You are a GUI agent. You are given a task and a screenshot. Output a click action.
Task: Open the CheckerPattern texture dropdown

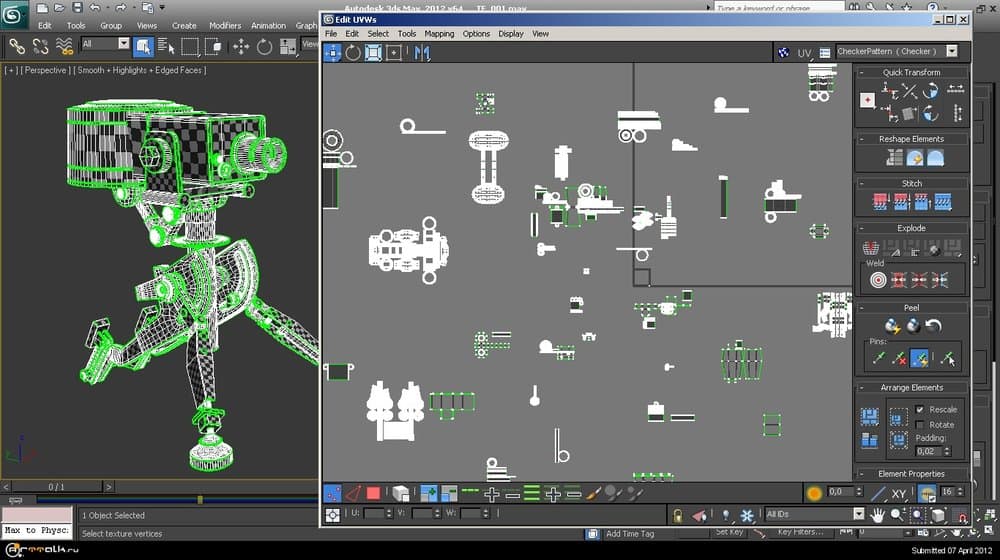click(x=951, y=51)
